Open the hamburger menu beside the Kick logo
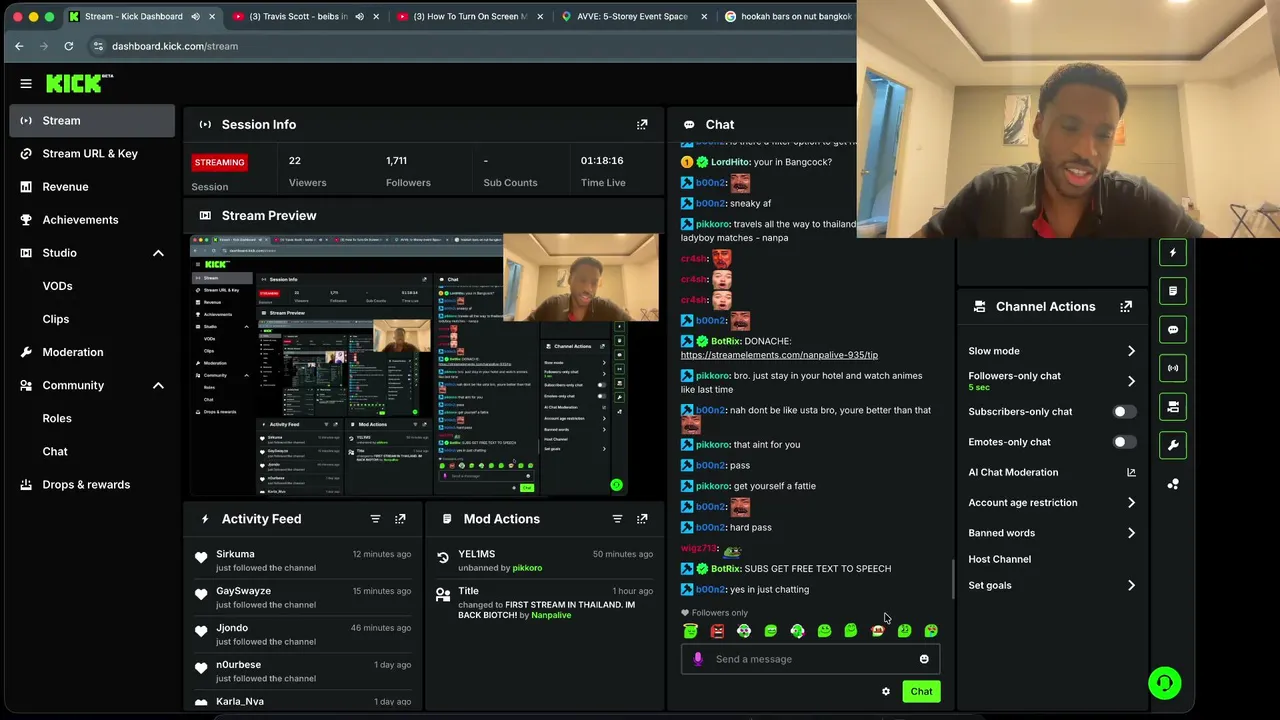Image resolution: width=1280 pixels, height=720 pixels. (x=26, y=84)
